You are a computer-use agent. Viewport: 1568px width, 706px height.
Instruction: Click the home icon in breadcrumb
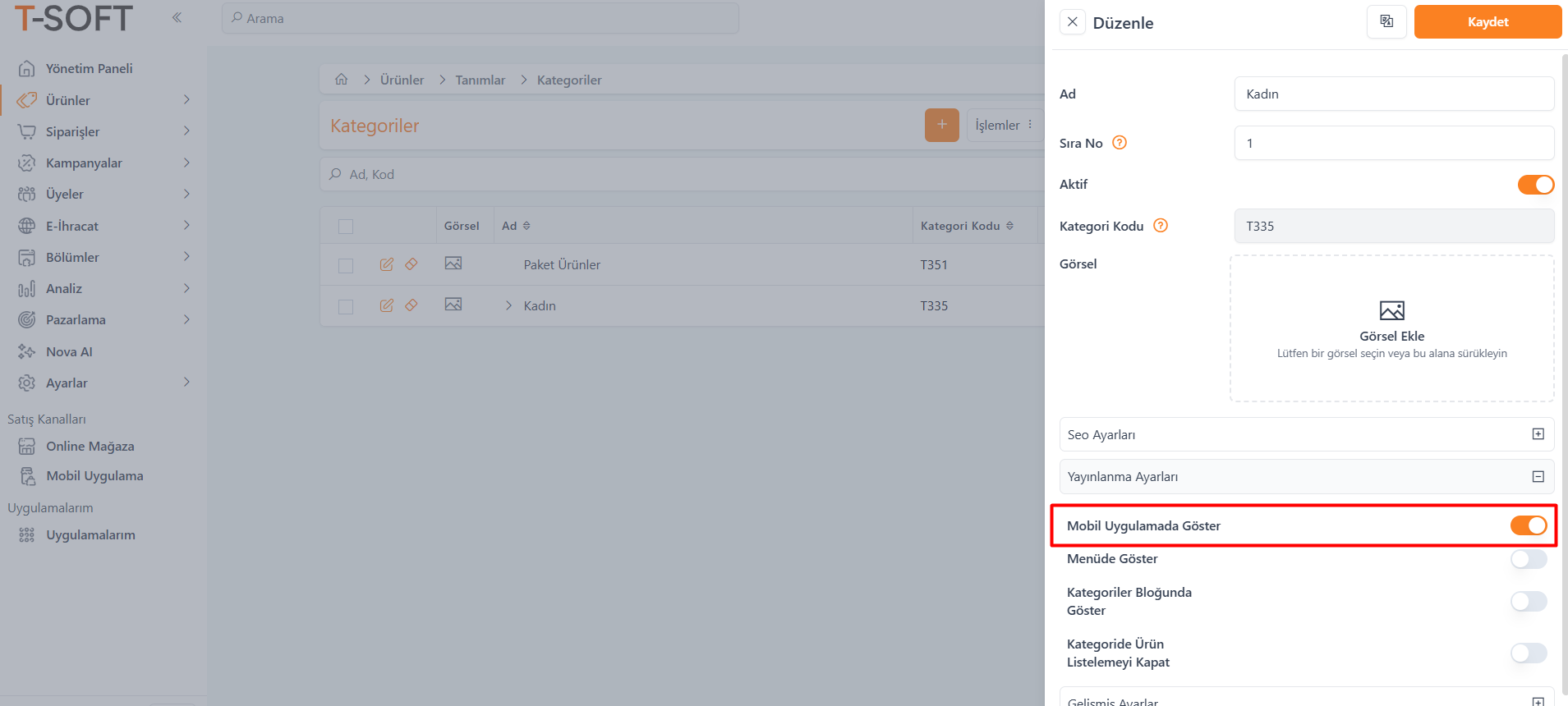pos(342,79)
